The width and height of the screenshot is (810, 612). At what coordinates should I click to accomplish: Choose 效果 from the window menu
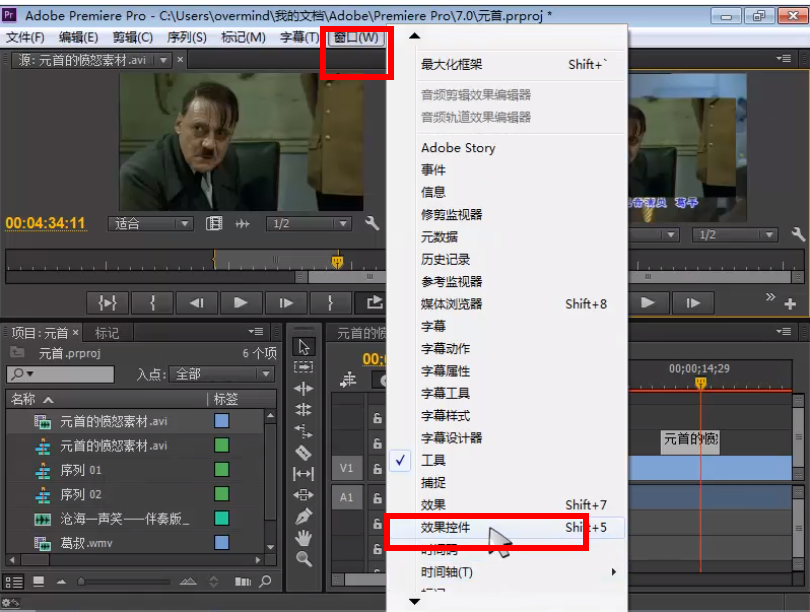coord(505,505)
